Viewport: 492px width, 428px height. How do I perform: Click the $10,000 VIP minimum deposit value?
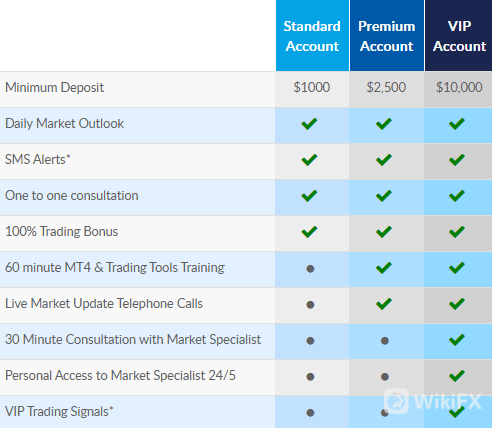click(459, 87)
